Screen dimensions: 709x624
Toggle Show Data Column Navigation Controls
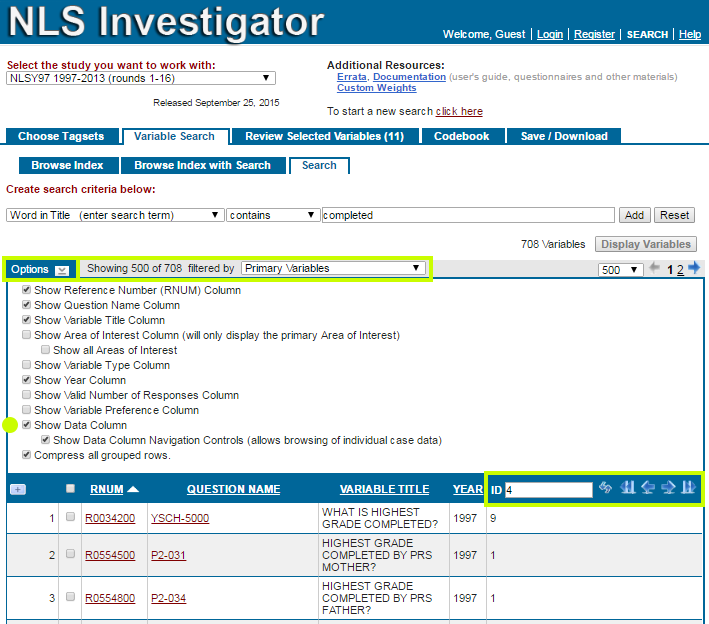tap(45, 439)
